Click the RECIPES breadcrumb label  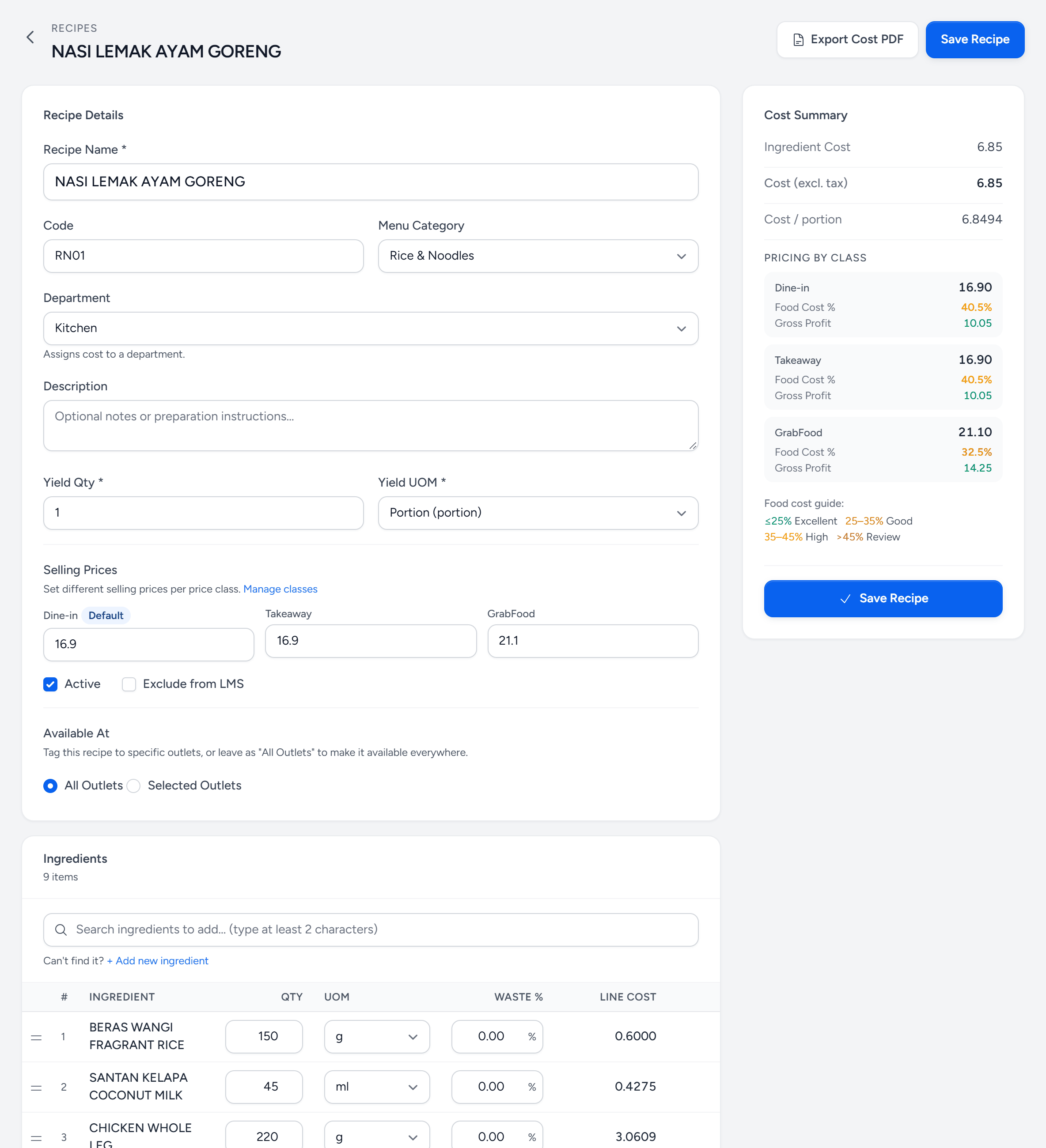point(74,28)
